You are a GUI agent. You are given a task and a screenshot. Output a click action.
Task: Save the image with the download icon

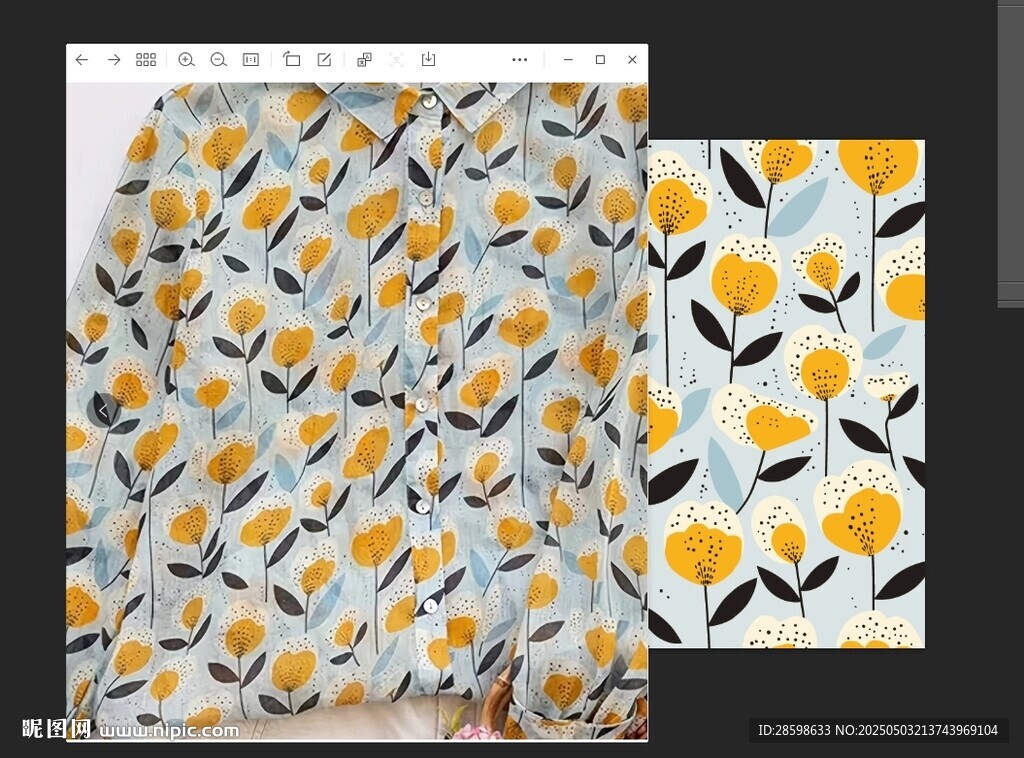(428, 60)
